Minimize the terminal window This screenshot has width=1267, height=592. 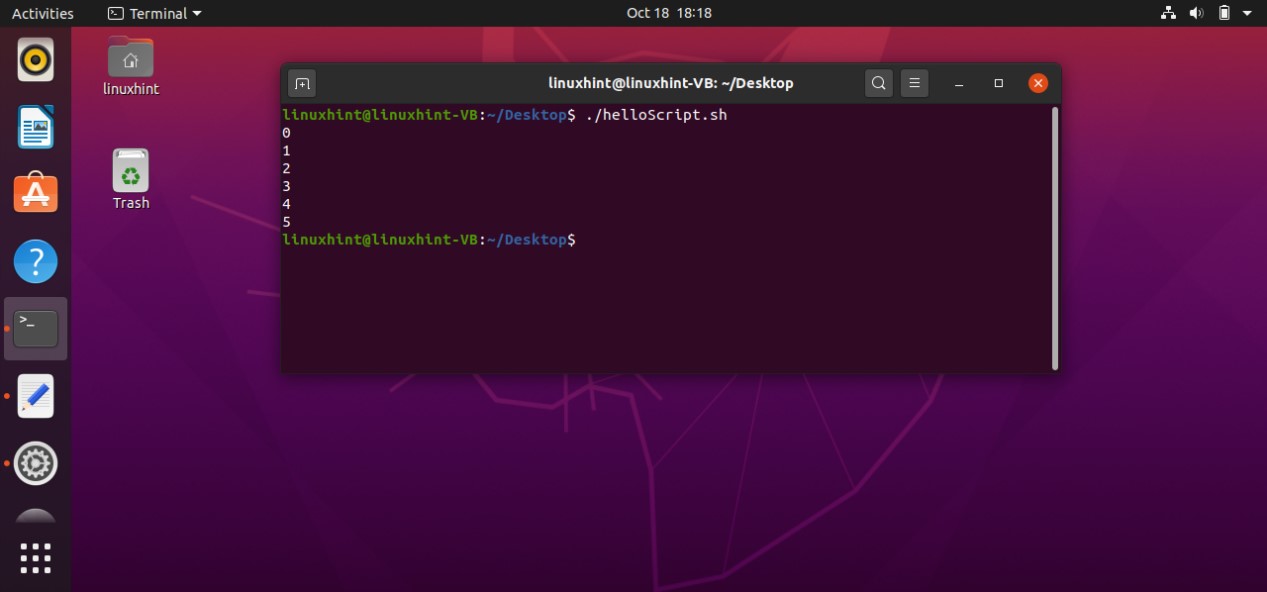(x=958, y=83)
